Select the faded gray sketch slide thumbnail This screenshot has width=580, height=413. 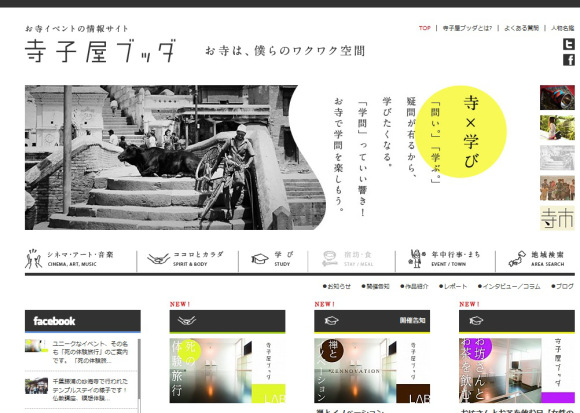(557, 158)
